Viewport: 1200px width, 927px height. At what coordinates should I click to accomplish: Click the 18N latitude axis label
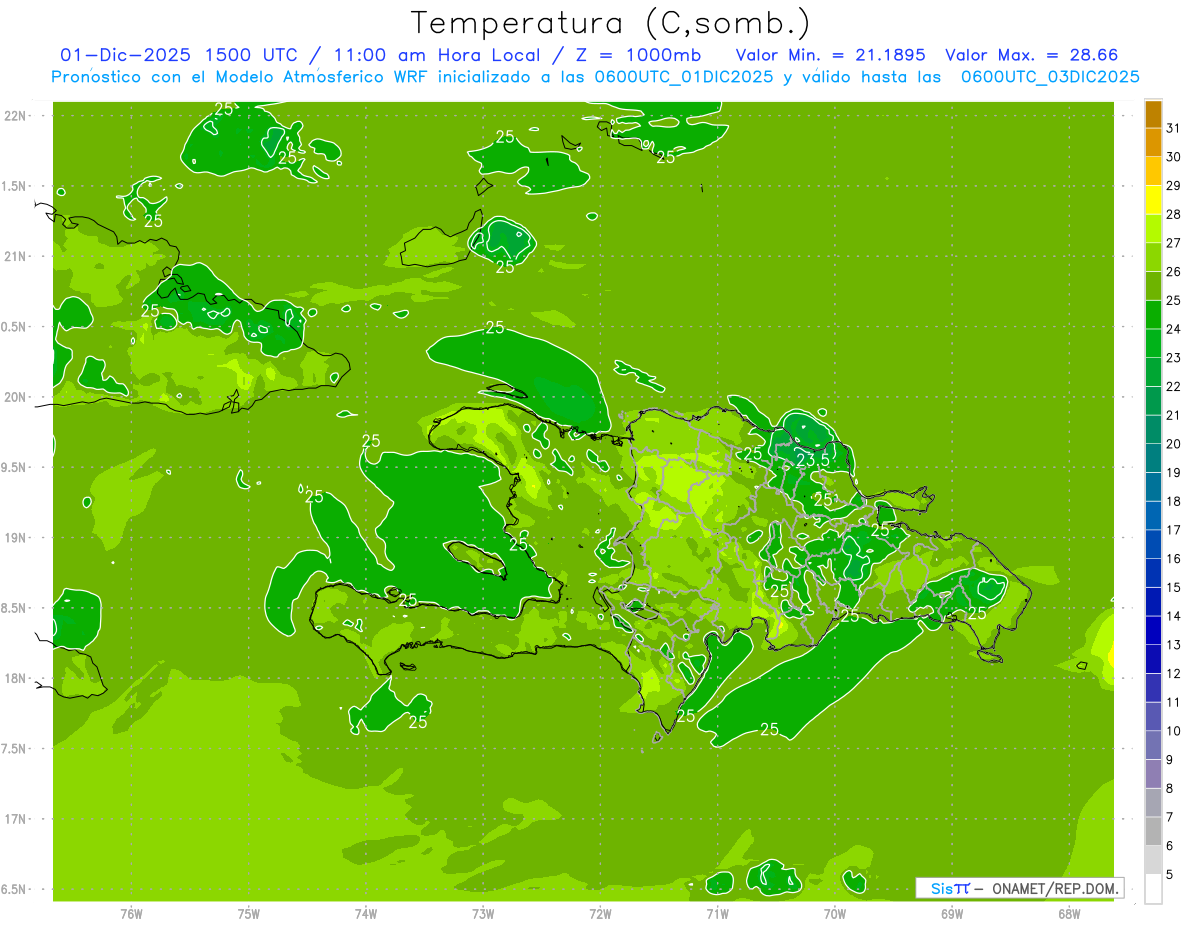15,678
